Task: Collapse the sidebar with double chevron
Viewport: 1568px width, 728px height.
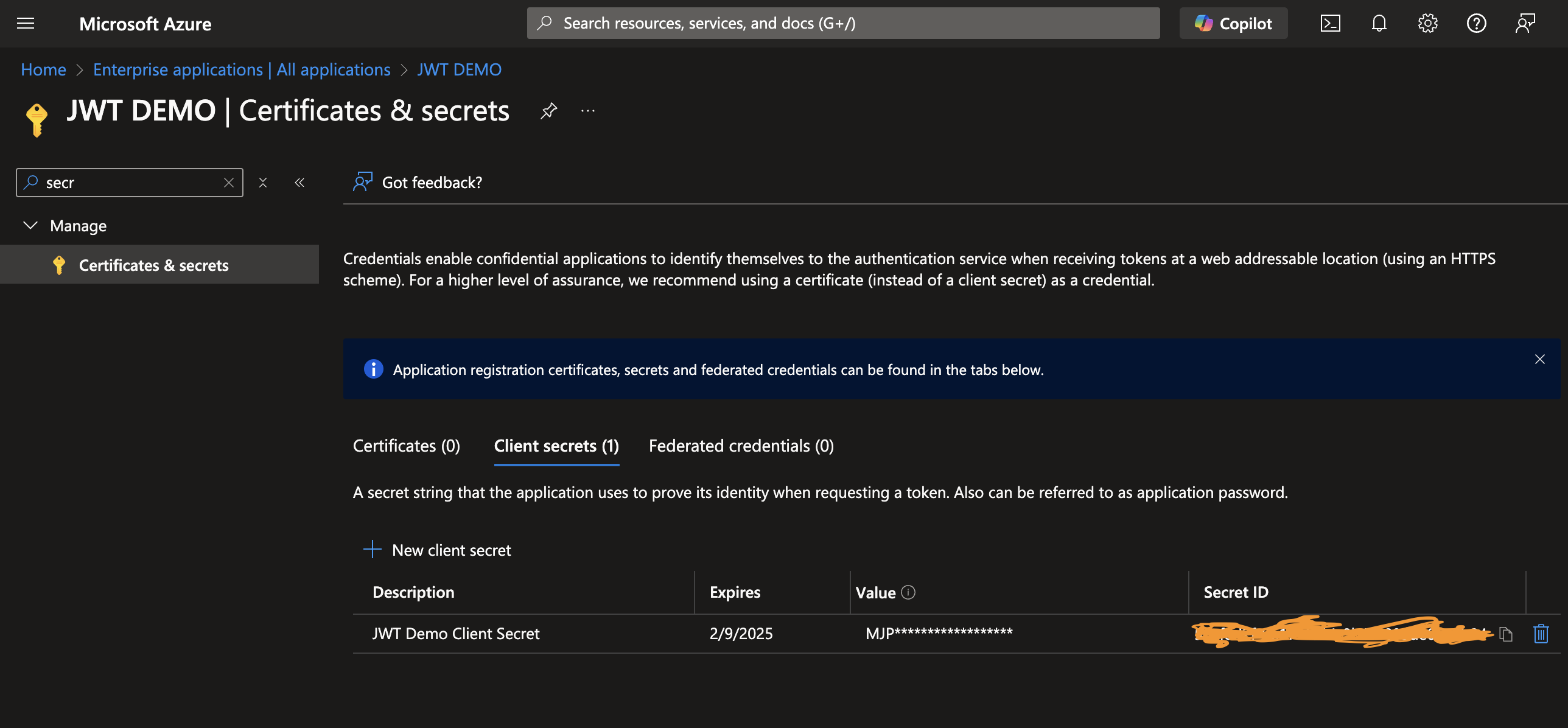Action: click(299, 183)
